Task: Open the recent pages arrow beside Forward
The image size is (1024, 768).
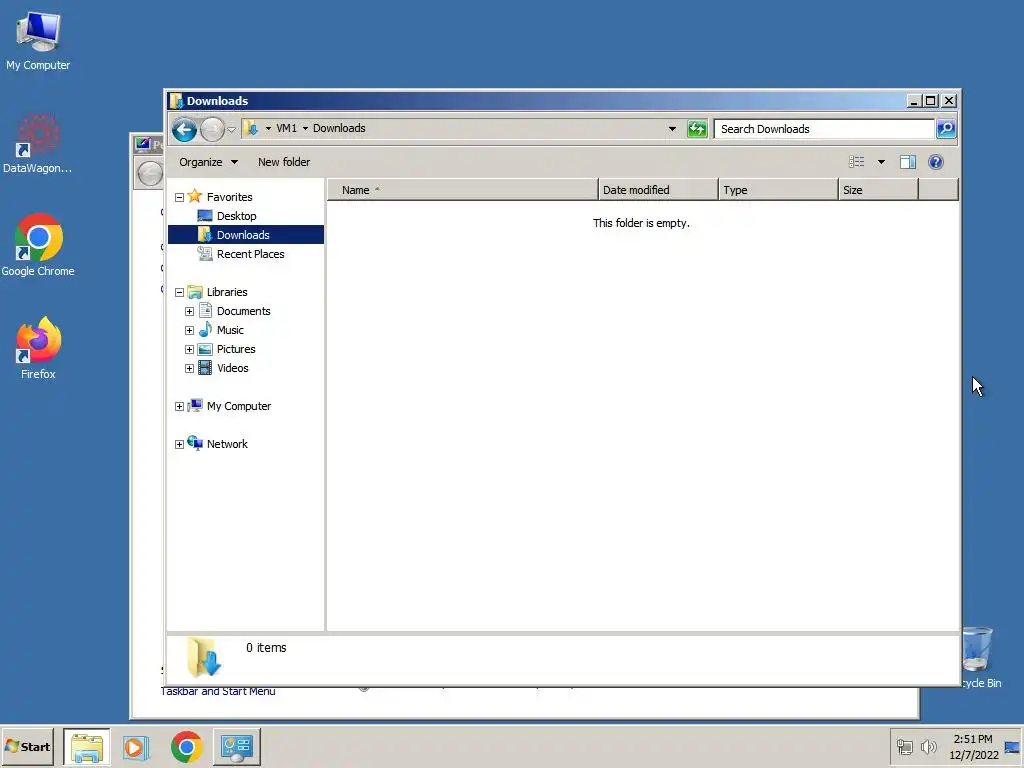Action: click(231, 129)
